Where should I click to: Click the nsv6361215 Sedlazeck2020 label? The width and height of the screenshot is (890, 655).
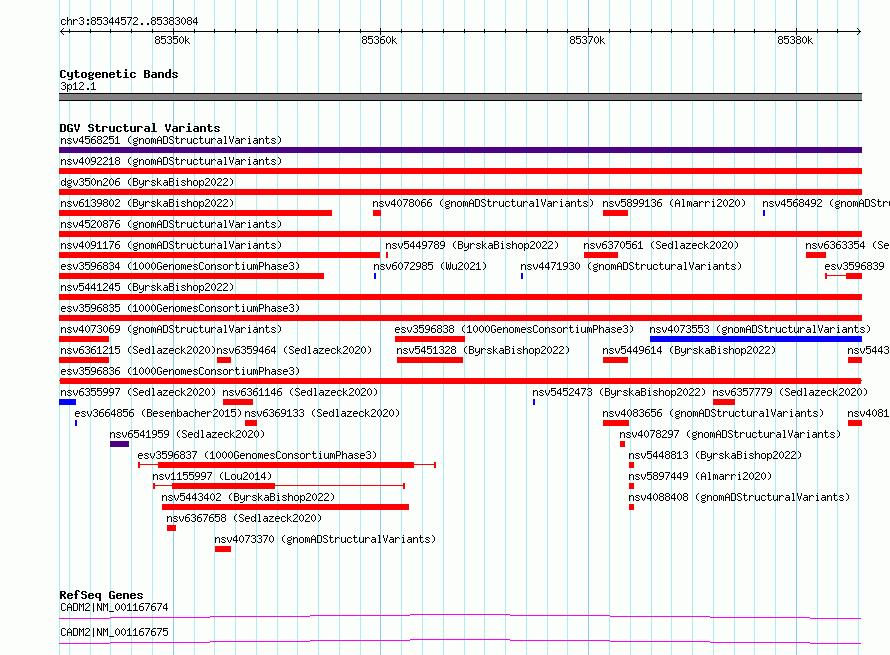pos(138,350)
